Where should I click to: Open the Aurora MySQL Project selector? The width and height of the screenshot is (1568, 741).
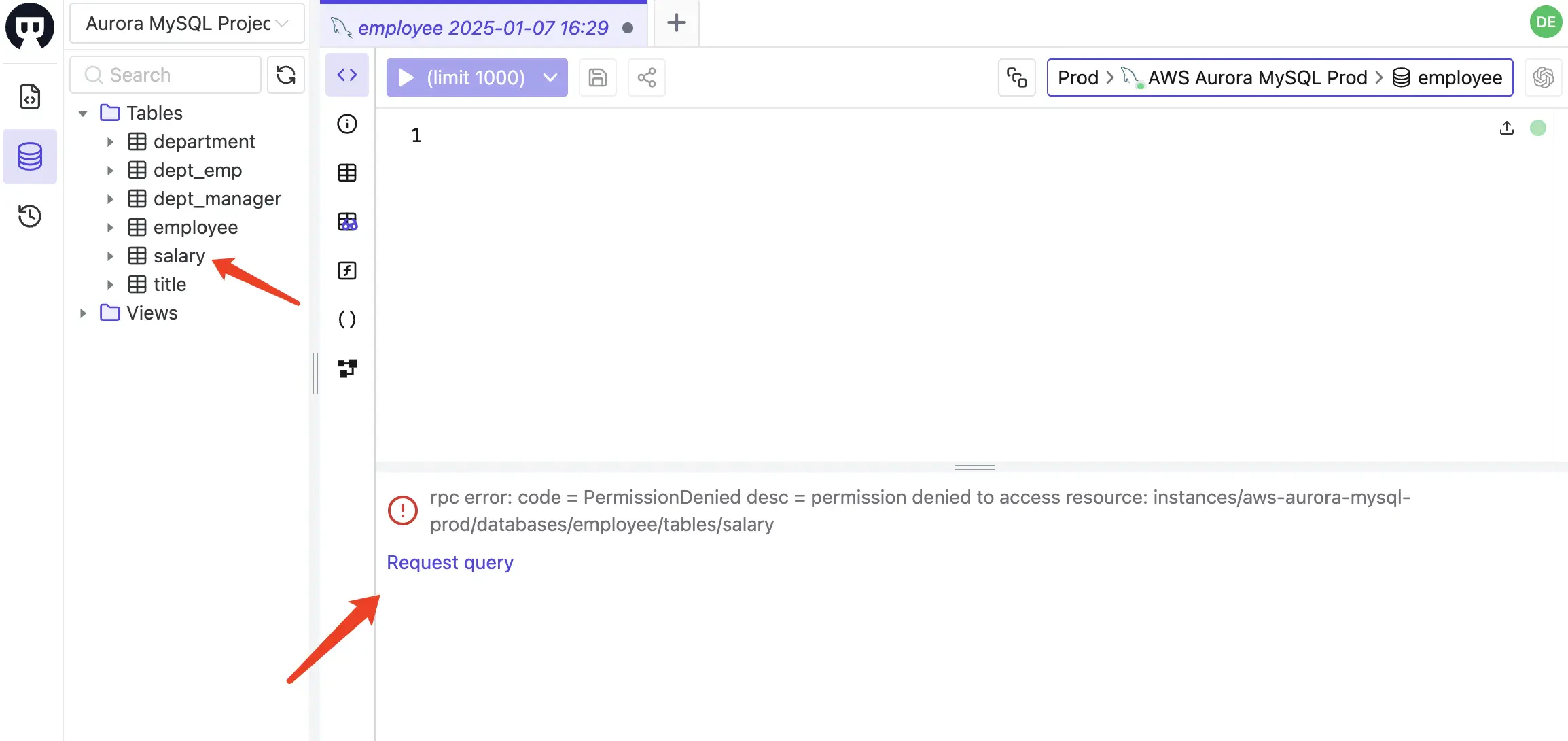pyautogui.click(x=186, y=22)
